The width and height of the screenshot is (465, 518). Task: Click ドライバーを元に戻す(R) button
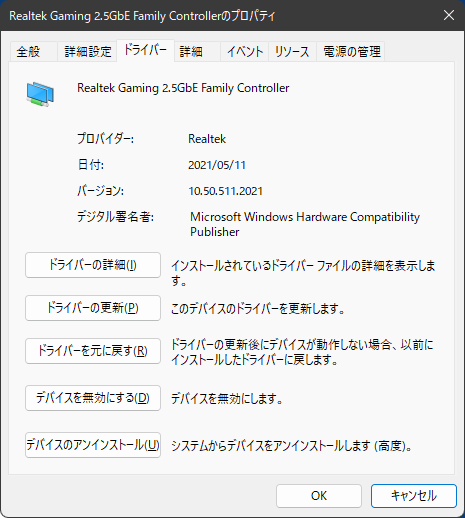[93, 351]
